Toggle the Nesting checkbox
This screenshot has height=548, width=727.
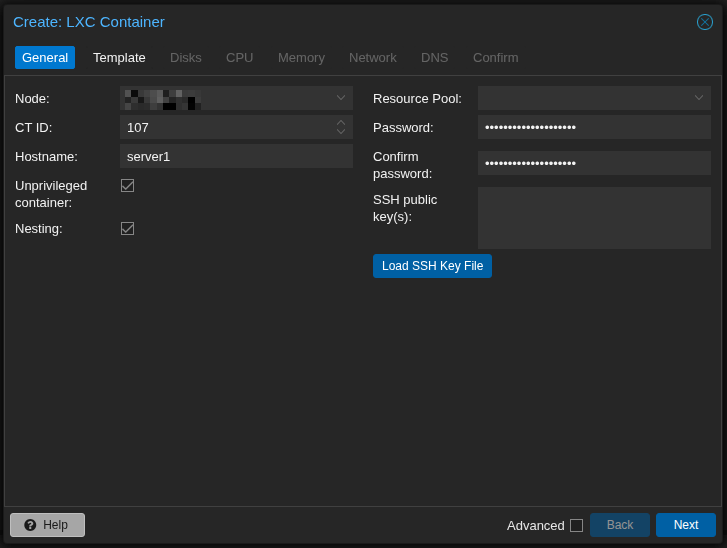coord(127,228)
